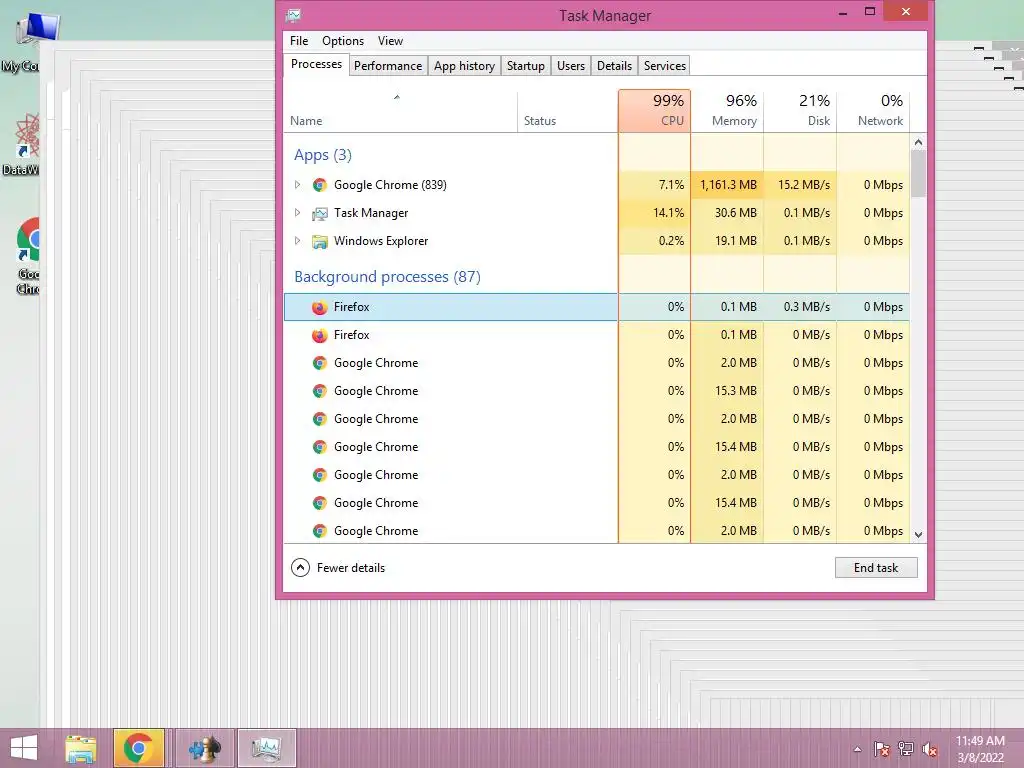Click the scrollbar up arrow

pyautogui.click(x=918, y=142)
